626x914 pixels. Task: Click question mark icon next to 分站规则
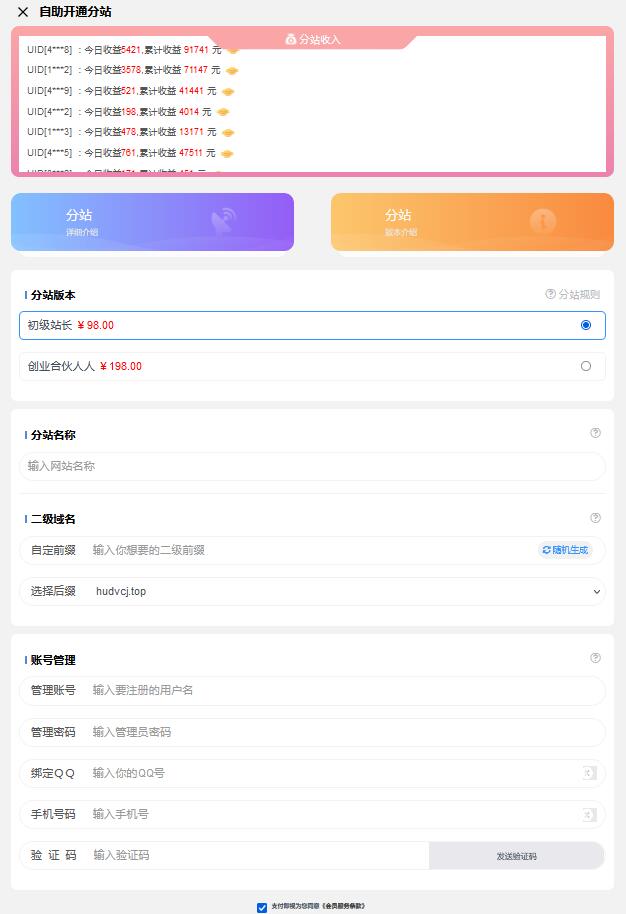pyautogui.click(x=550, y=294)
